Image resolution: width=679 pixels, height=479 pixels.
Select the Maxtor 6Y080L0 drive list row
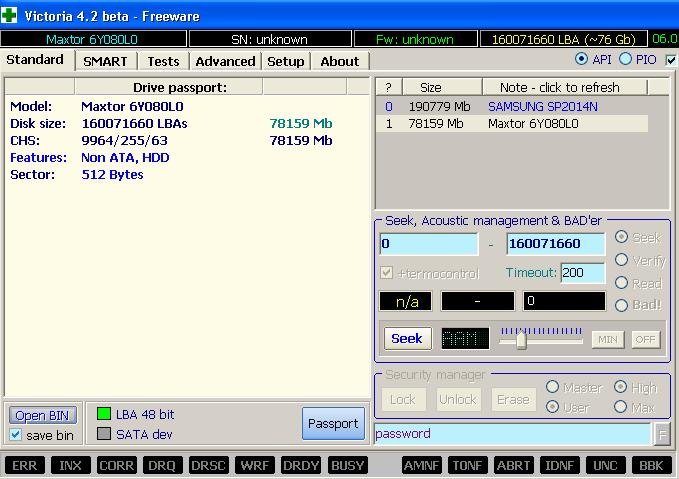pyautogui.click(x=511, y=123)
